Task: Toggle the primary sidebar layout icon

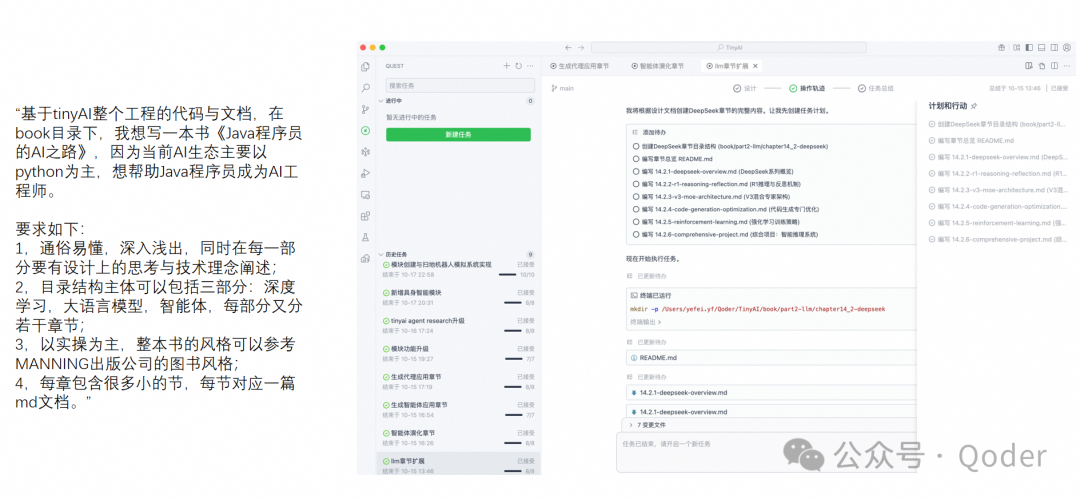Action: point(1029,48)
